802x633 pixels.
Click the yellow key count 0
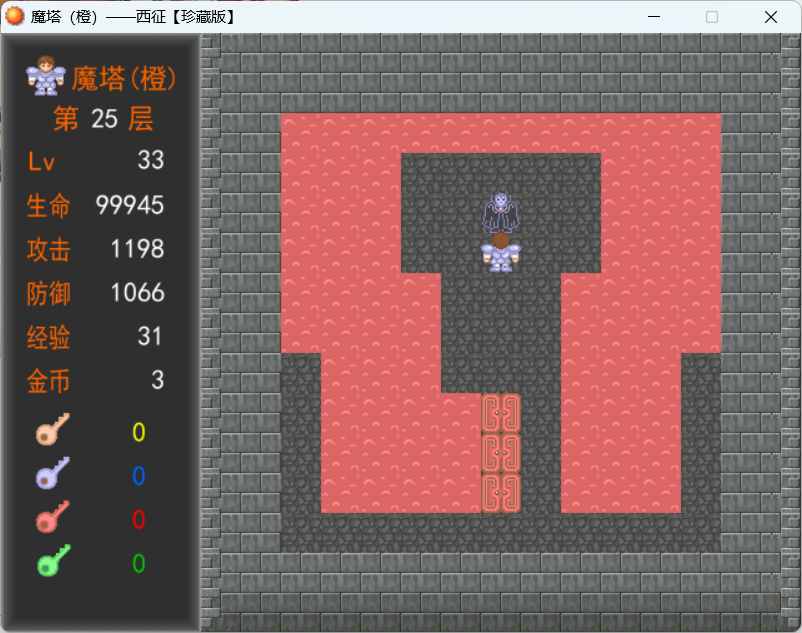[139, 433]
